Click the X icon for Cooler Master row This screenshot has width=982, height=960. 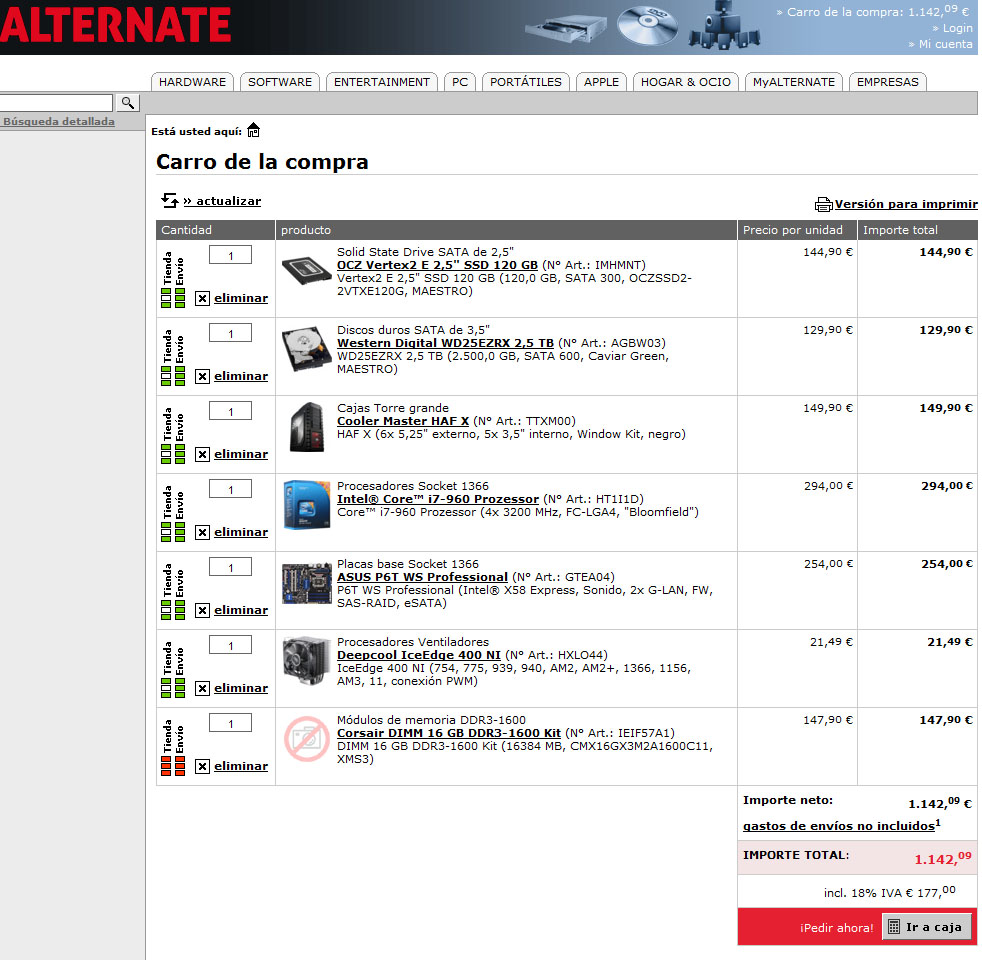202,454
